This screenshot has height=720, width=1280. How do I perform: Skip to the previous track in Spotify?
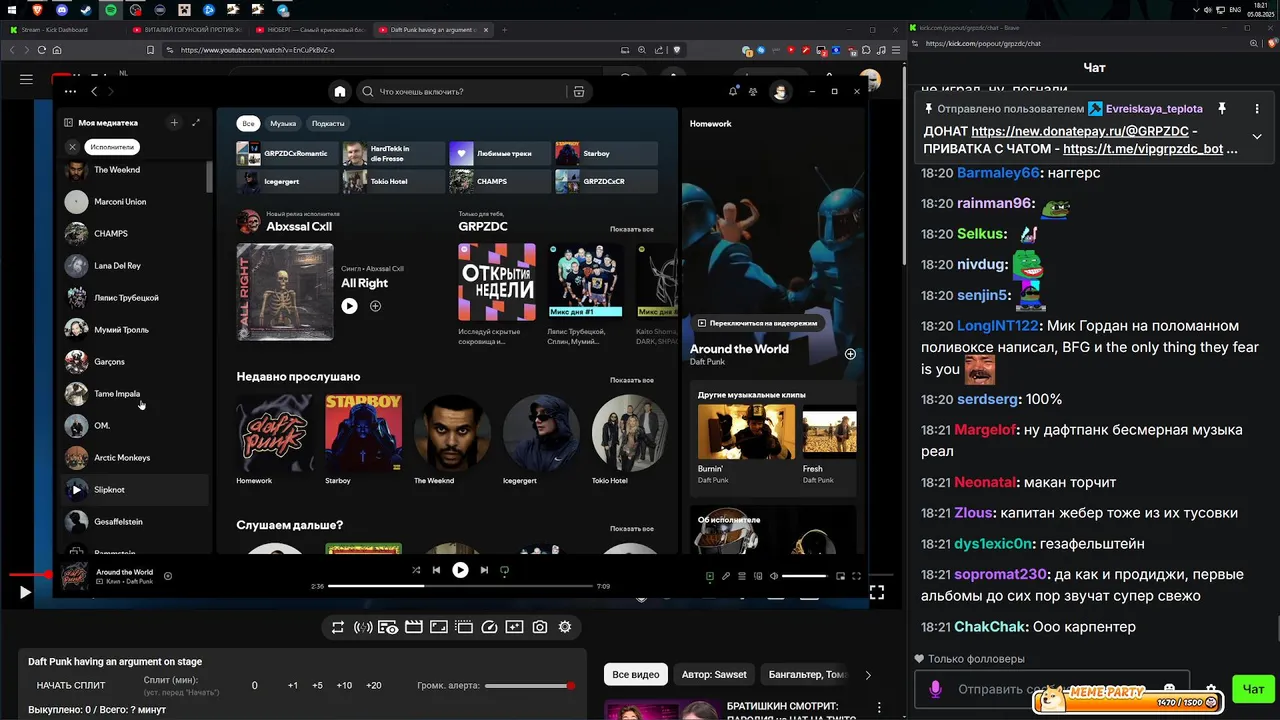point(436,570)
